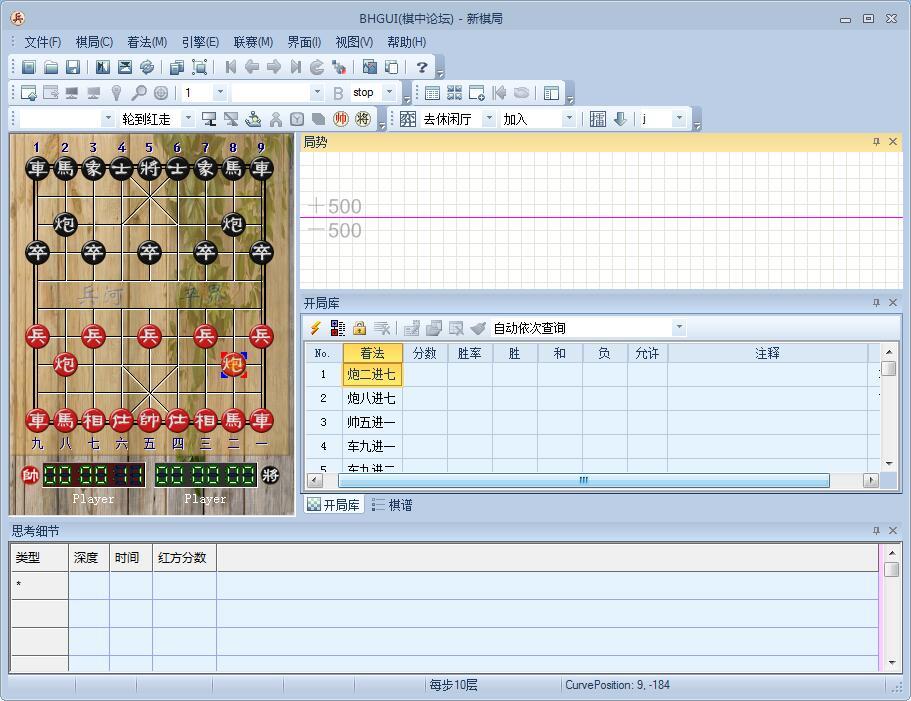This screenshot has width=911, height=701.
Task: Open the 自动依次查询 dropdown
Action: [x=679, y=328]
